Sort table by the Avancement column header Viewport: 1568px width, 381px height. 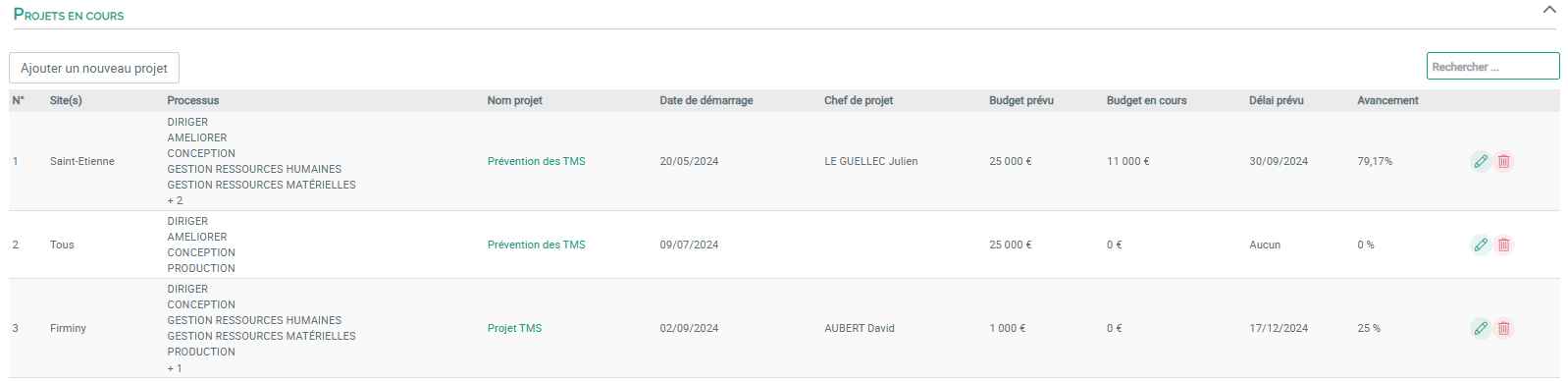click(1387, 100)
